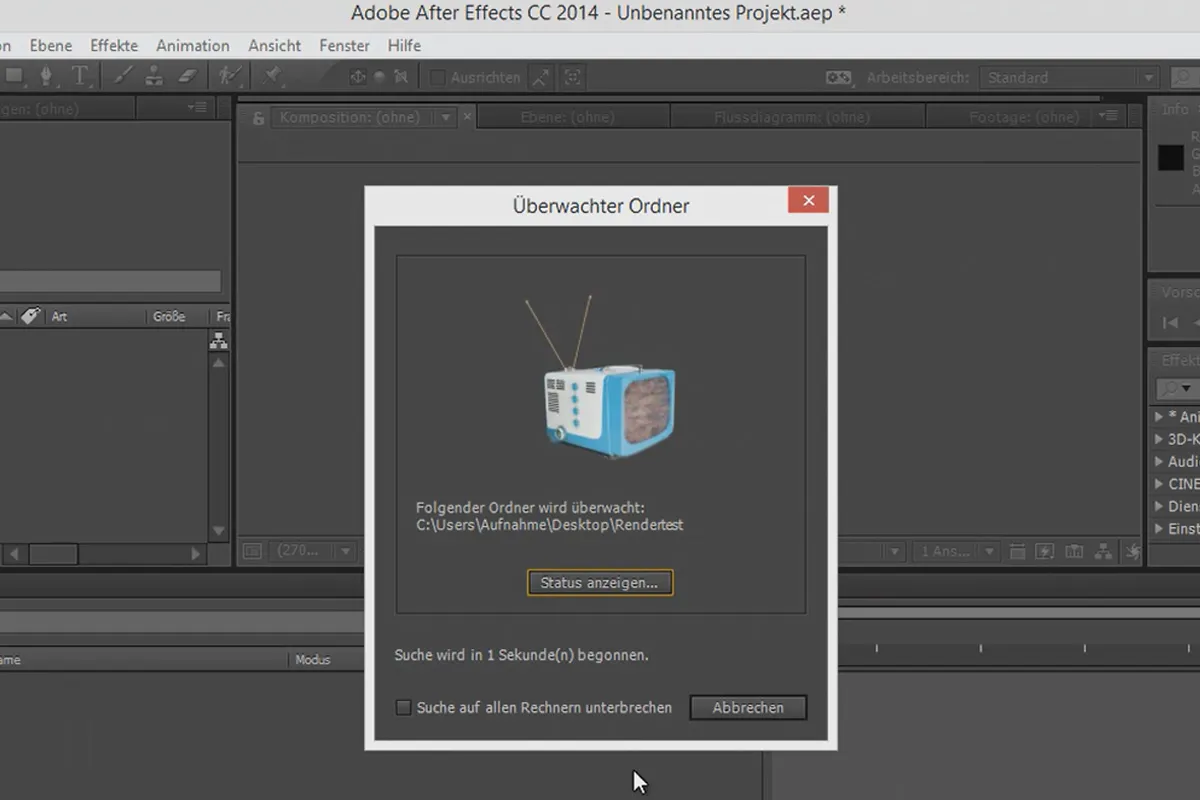Expand the Eins... effects category
This screenshot has width=1200, height=800.
click(x=1159, y=529)
